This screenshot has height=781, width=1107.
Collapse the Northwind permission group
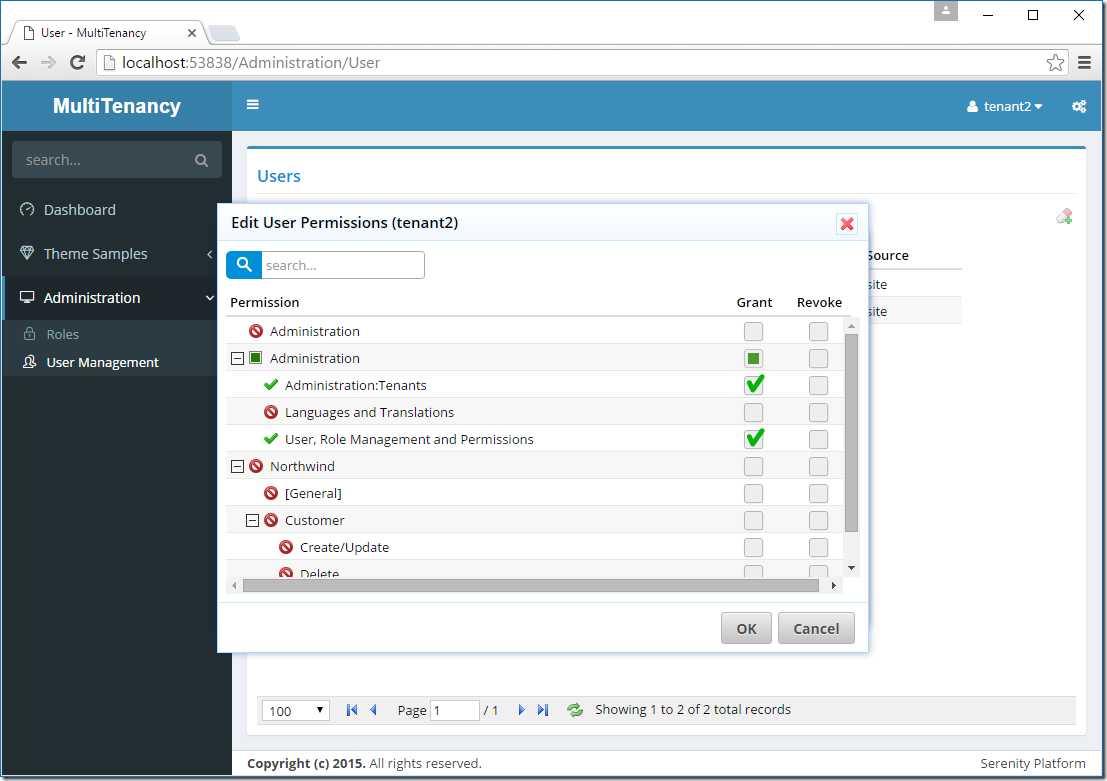click(237, 466)
